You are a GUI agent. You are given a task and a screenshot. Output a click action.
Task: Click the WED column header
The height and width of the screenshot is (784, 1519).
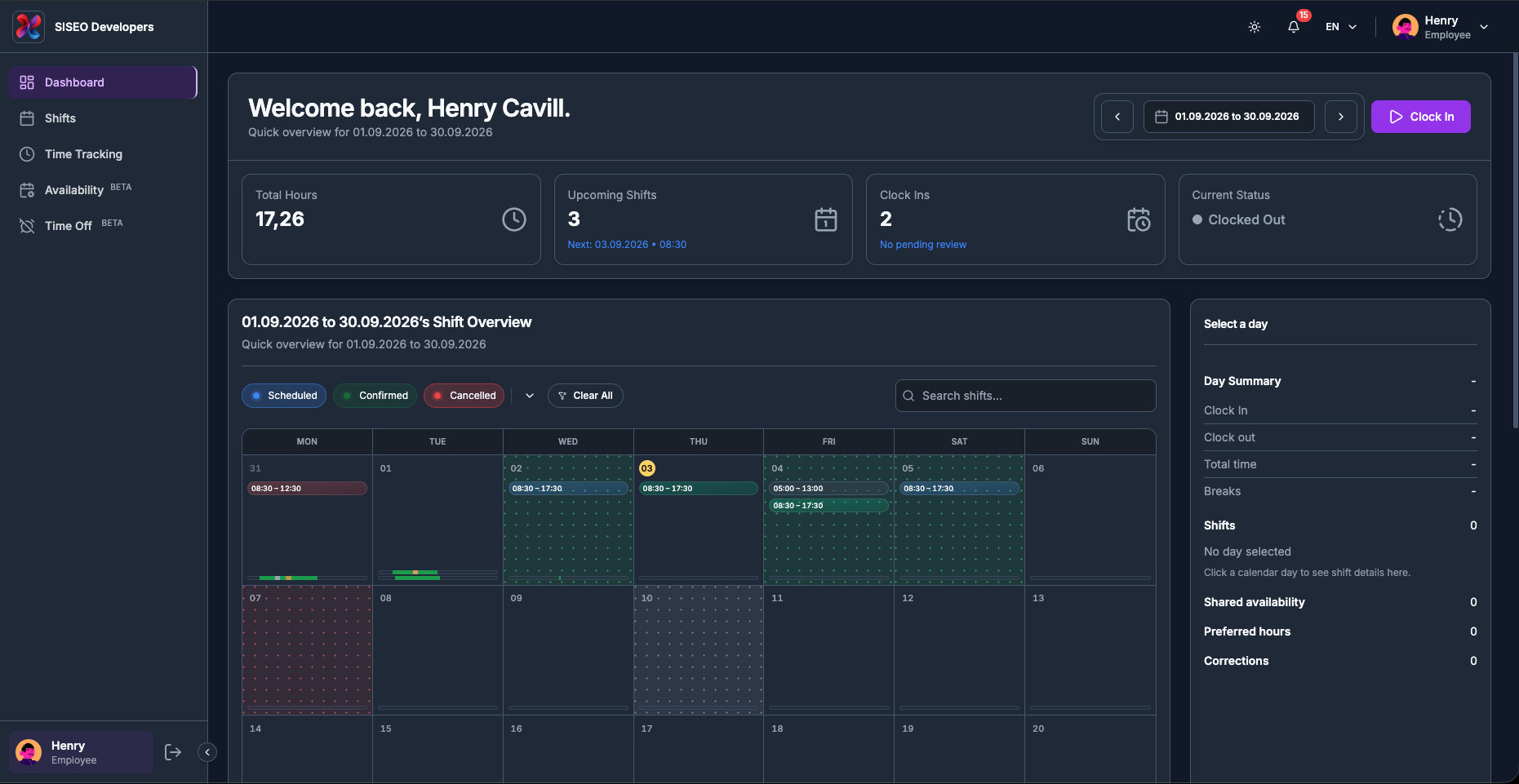[568, 441]
